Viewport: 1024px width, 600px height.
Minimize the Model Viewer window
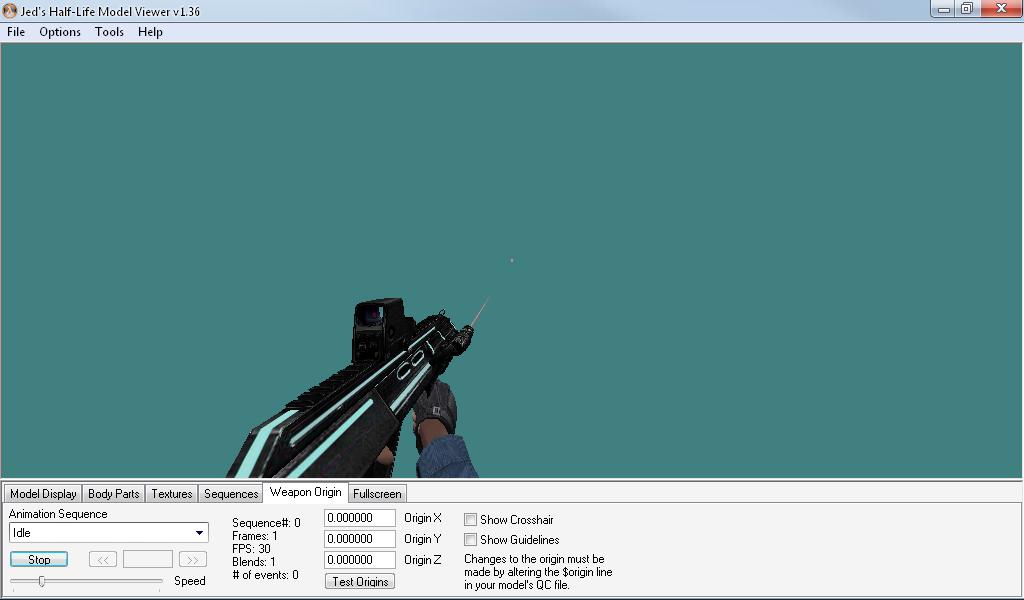point(944,9)
